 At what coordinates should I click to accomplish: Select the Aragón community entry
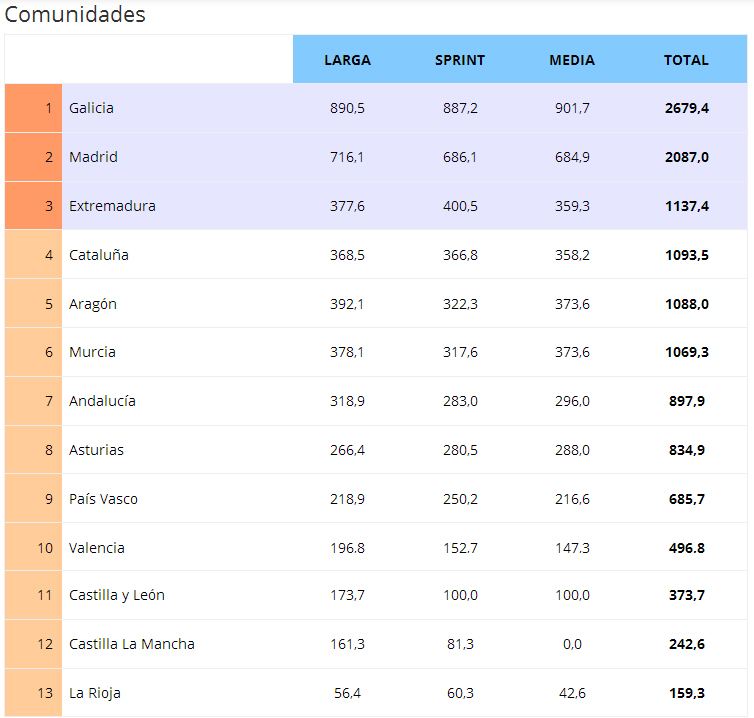coord(93,304)
